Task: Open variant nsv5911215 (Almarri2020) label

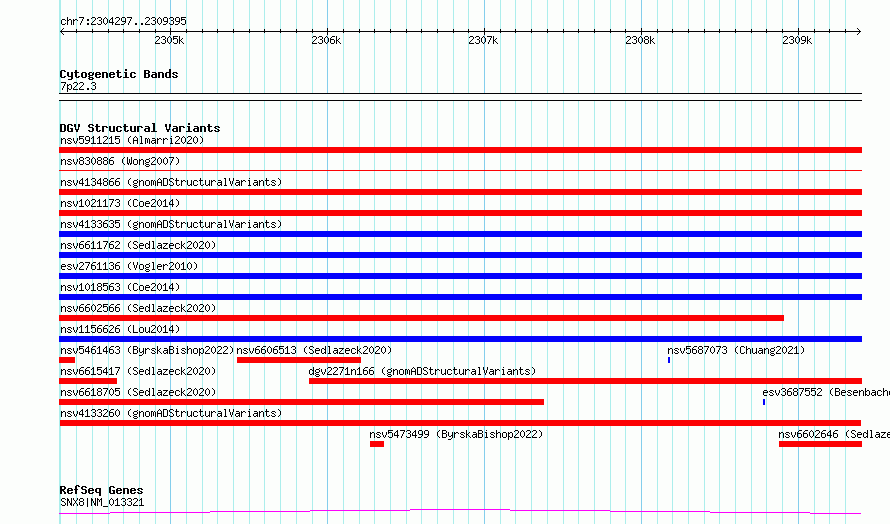Action: (x=132, y=140)
